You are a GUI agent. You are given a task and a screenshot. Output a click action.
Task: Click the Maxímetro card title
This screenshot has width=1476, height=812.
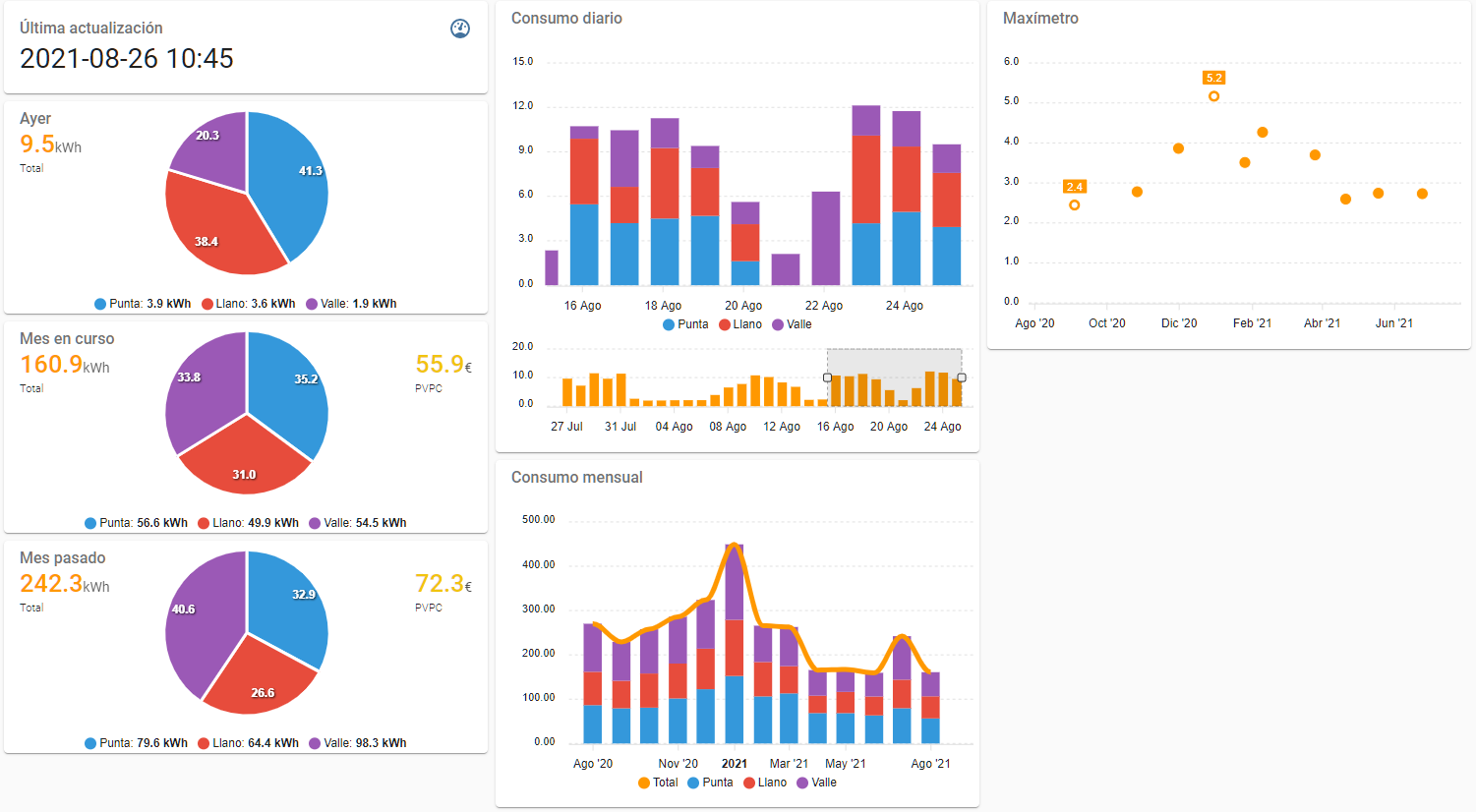1040,19
